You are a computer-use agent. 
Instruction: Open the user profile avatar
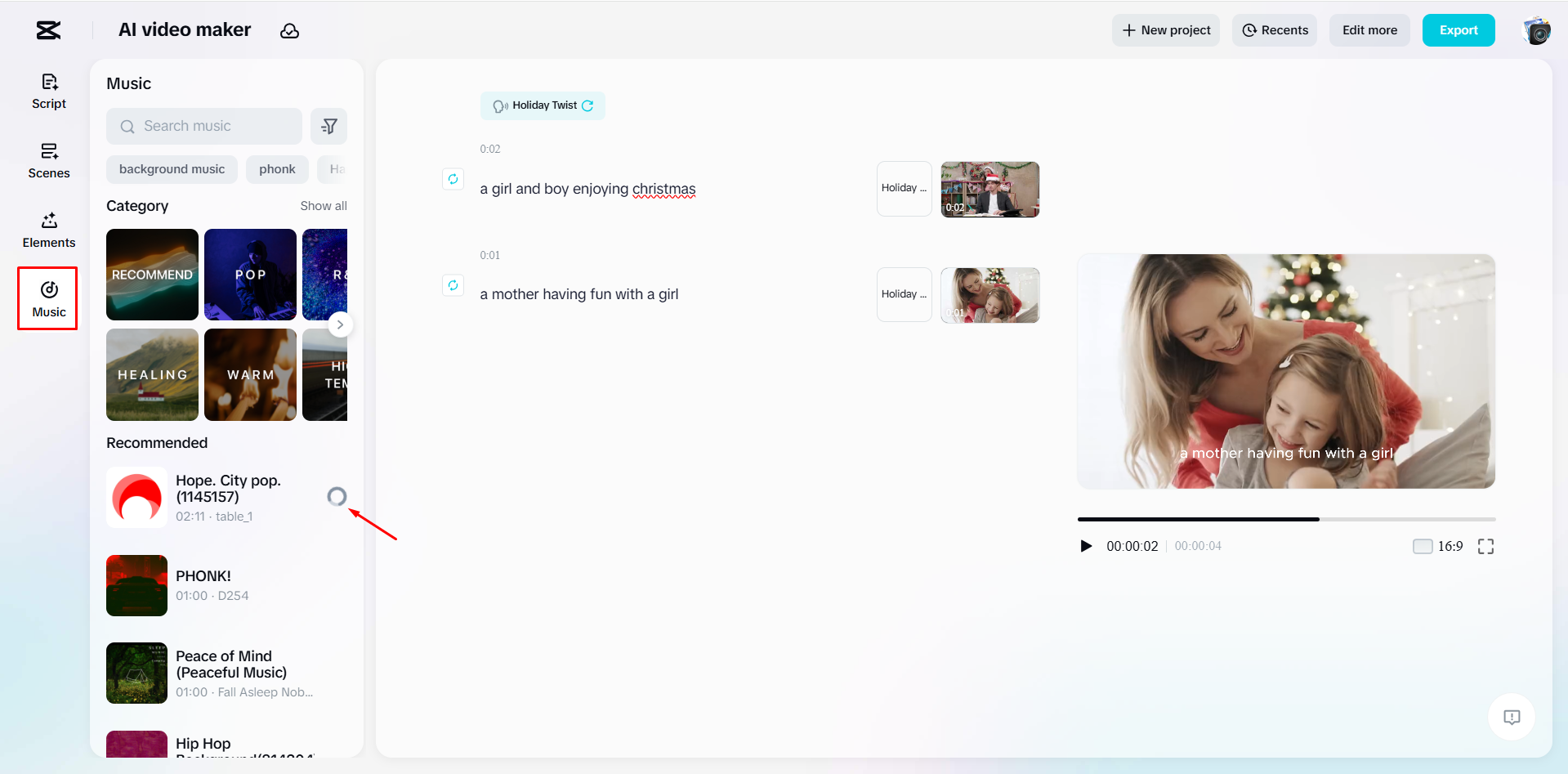click(x=1536, y=31)
